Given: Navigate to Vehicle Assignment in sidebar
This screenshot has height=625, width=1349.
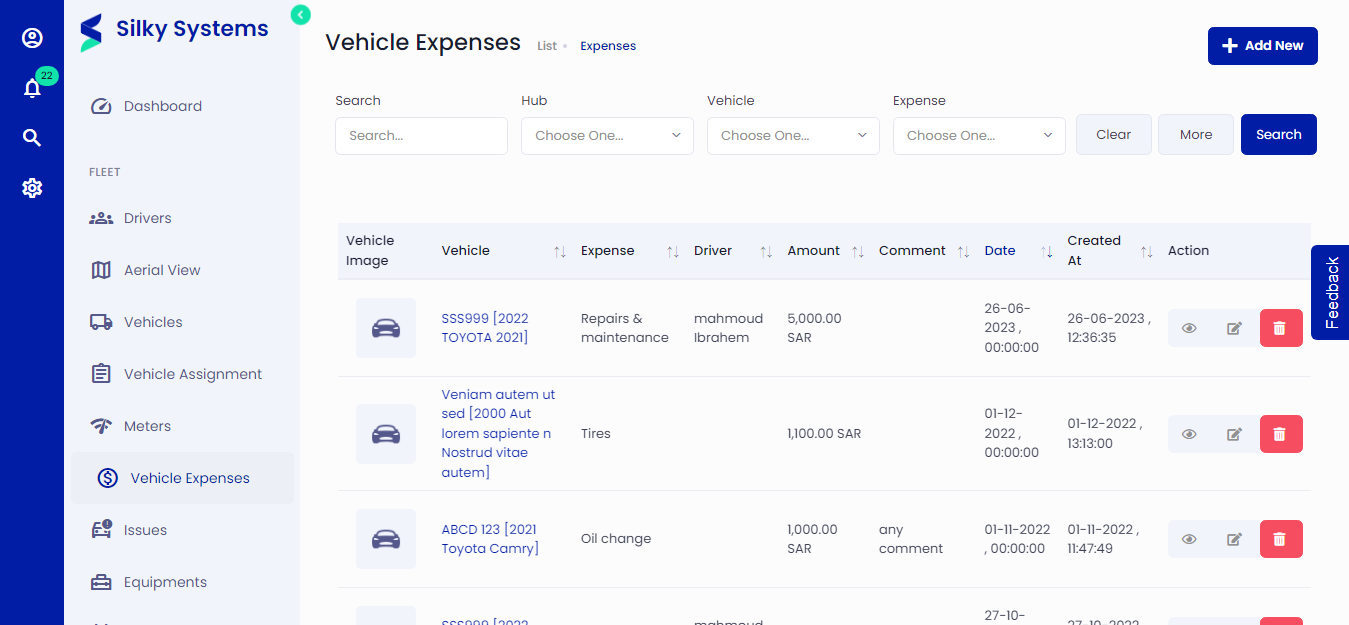Looking at the screenshot, I should point(191,373).
